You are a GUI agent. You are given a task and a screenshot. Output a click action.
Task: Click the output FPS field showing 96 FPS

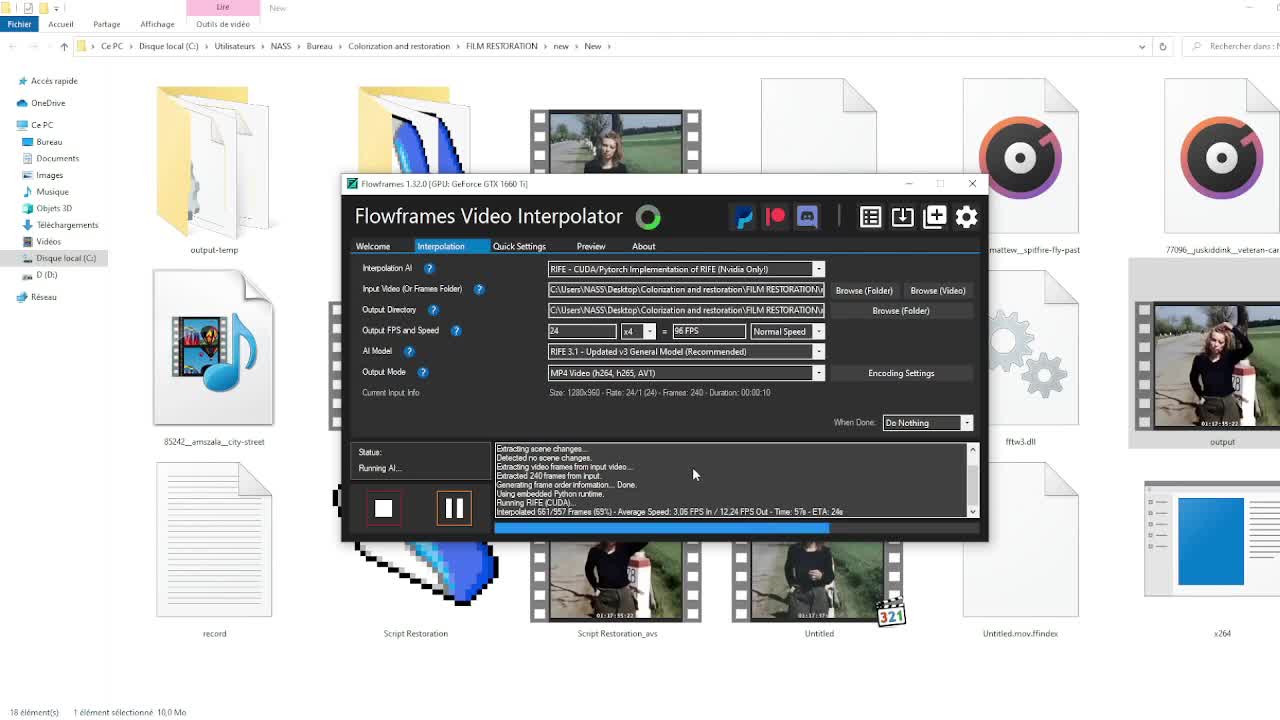[x=709, y=331]
